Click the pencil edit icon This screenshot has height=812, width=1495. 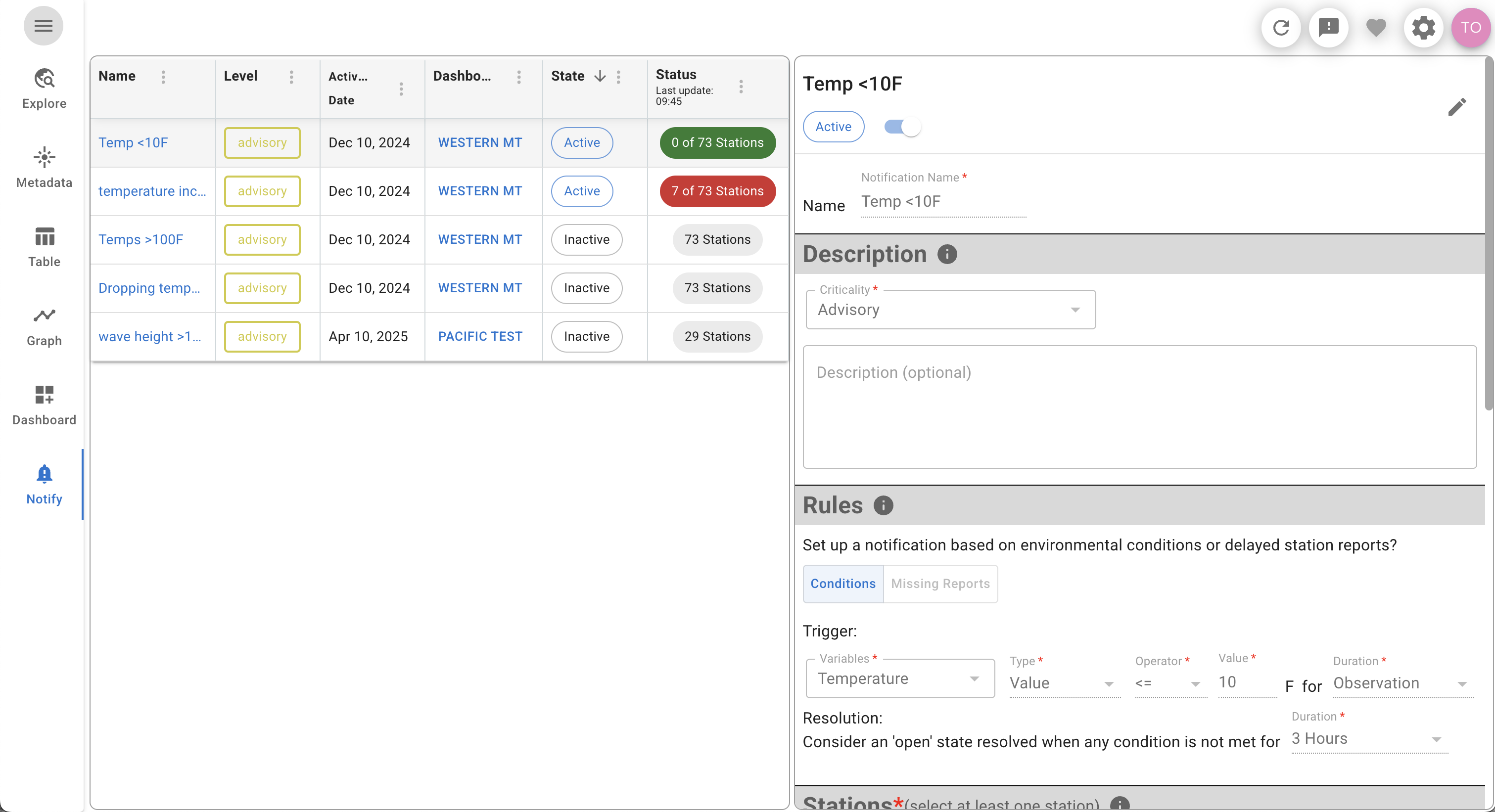click(x=1457, y=107)
